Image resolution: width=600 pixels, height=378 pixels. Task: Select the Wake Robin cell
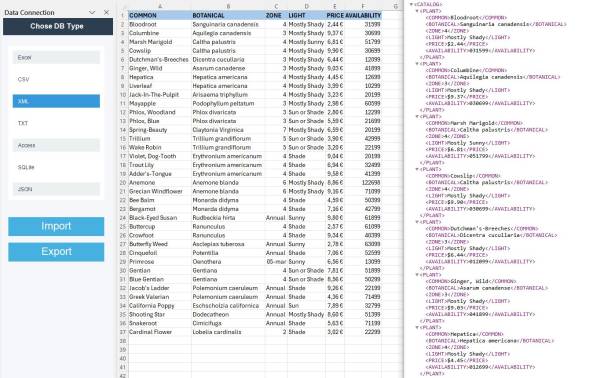coord(160,147)
